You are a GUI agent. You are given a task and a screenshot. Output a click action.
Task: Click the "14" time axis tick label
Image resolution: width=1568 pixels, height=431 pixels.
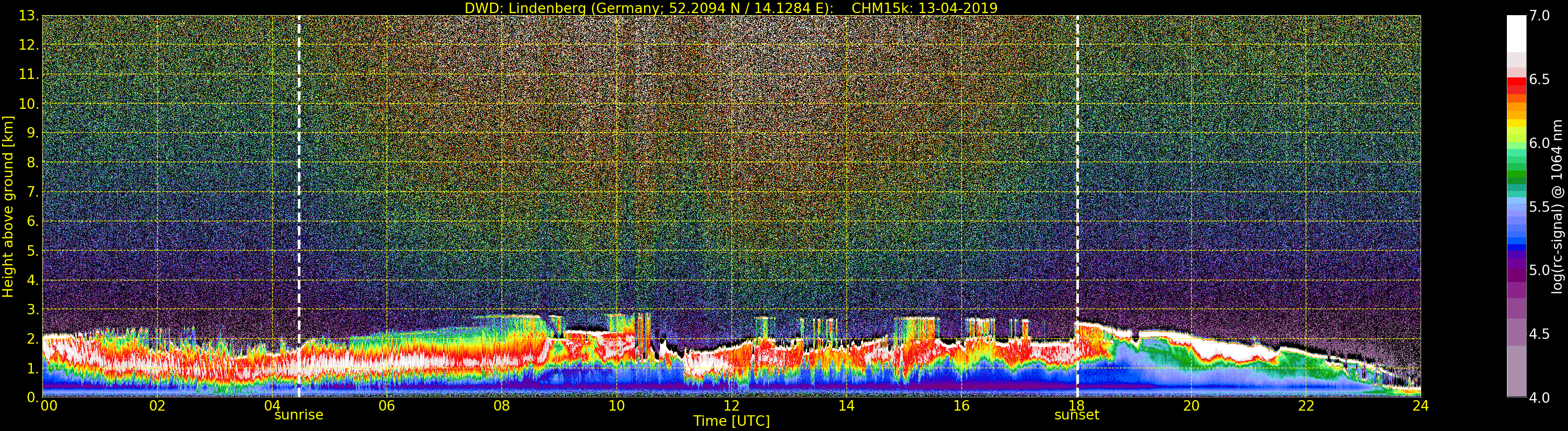pos(846,405)
